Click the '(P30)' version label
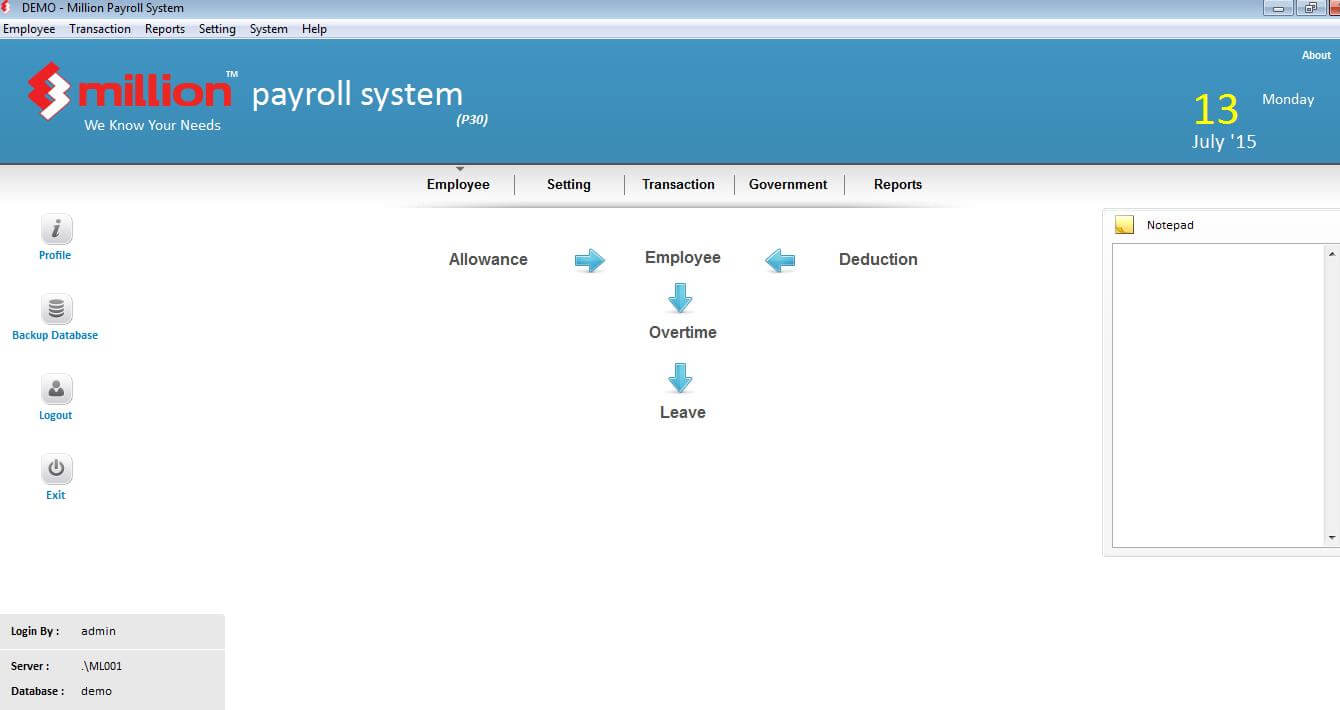Screen dimensions: 1340x710 click(x=472, y=120)
